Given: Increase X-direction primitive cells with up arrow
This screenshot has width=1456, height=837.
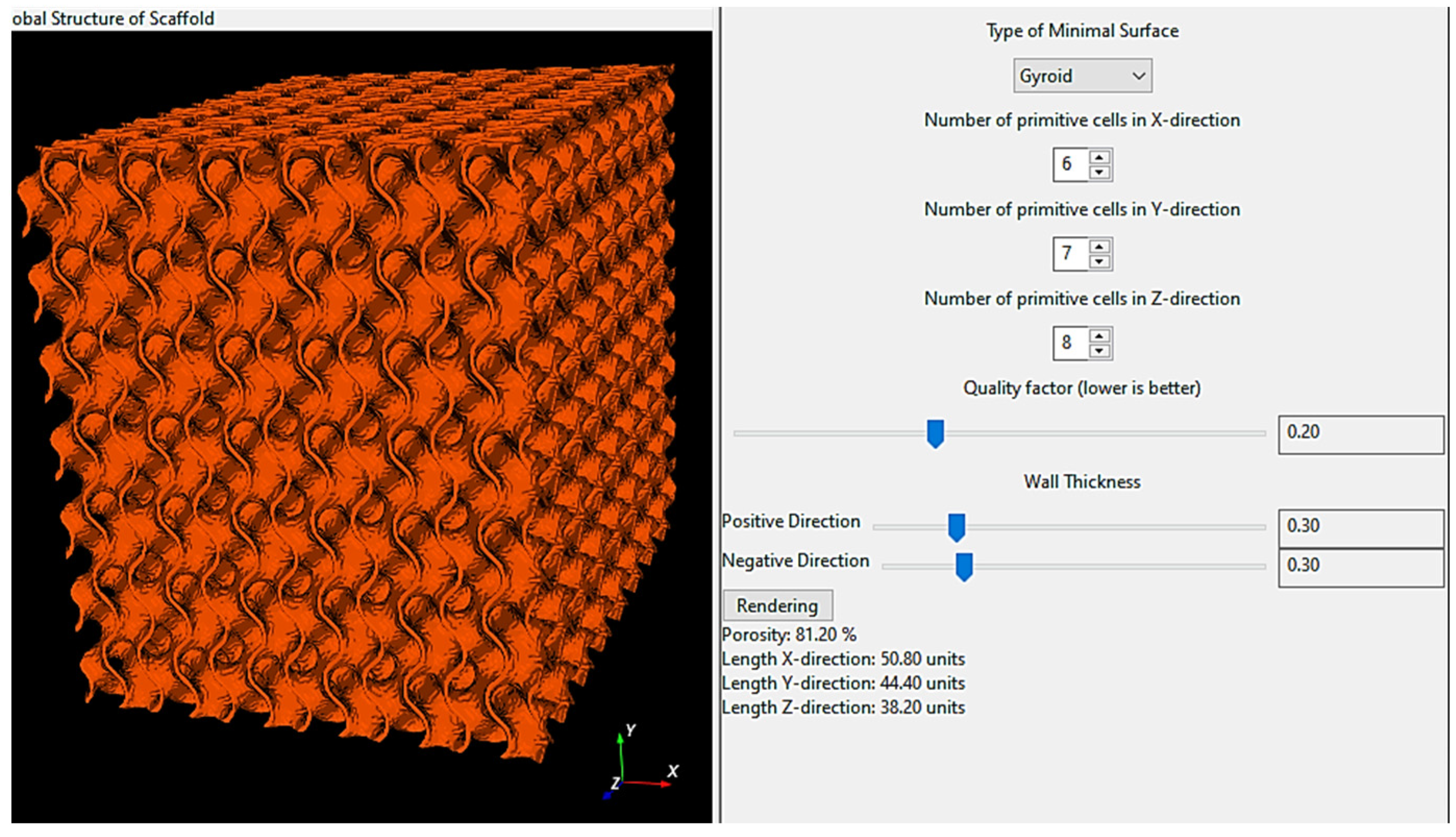Looking at the screenshot, I should (1099, 157).
